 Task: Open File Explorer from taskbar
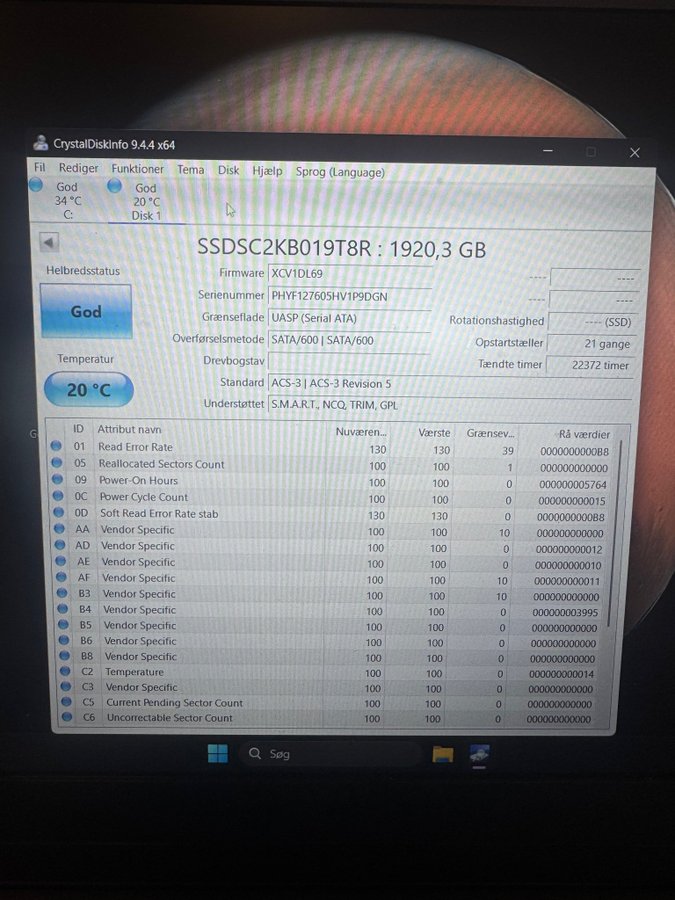(443, 754)
